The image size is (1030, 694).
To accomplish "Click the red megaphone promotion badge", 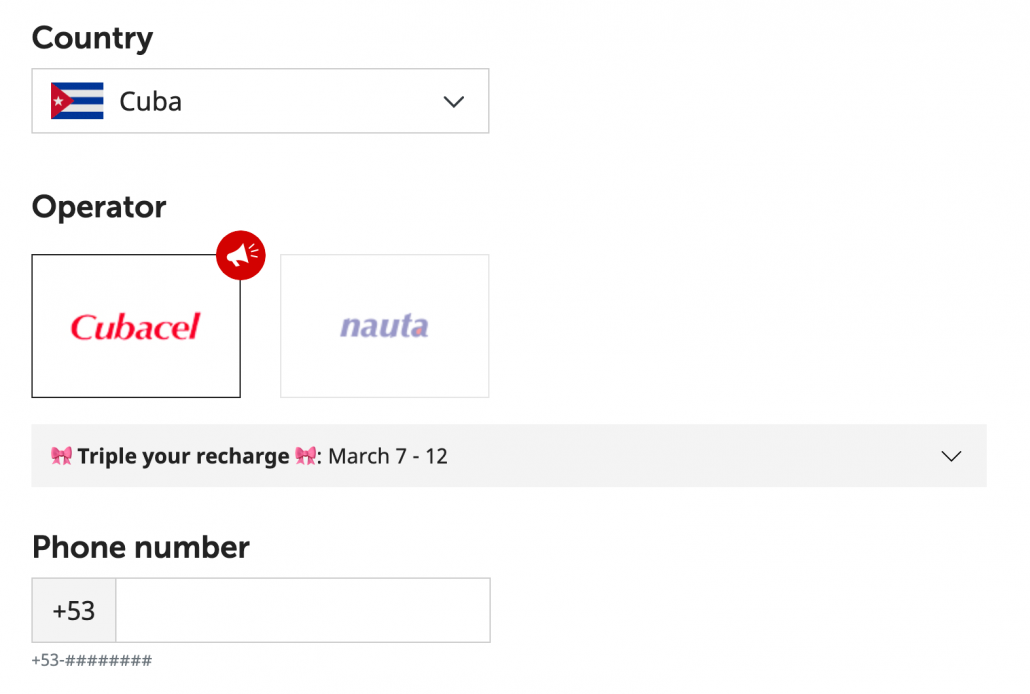I will (240, 255).
